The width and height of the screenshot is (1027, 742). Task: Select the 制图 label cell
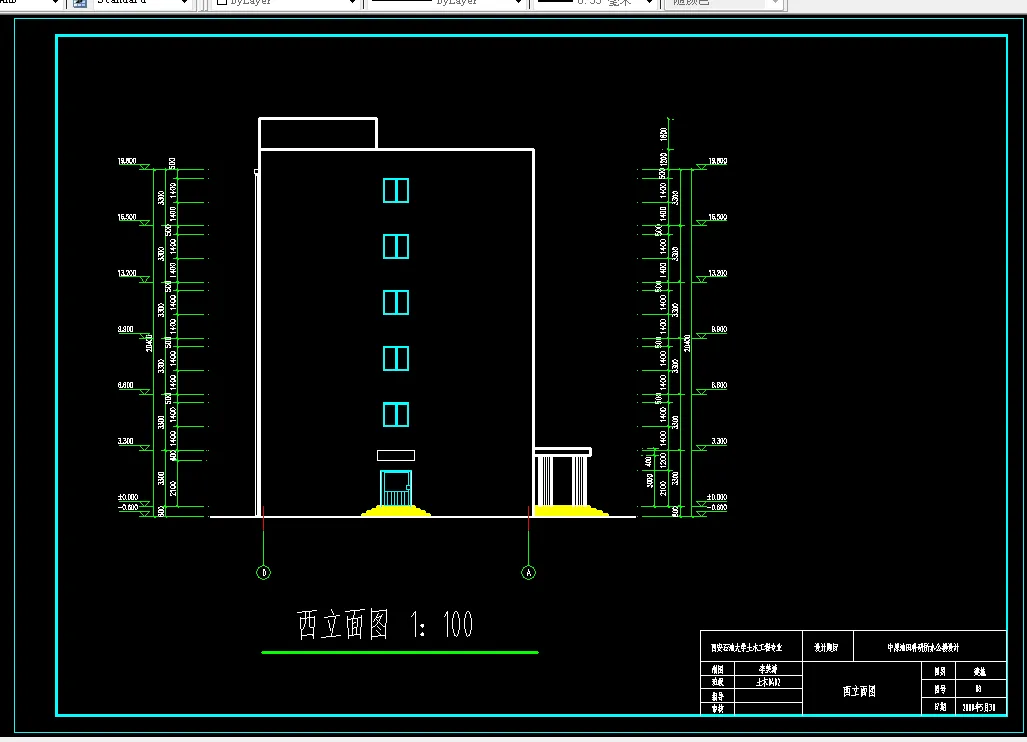coord(718,669)
